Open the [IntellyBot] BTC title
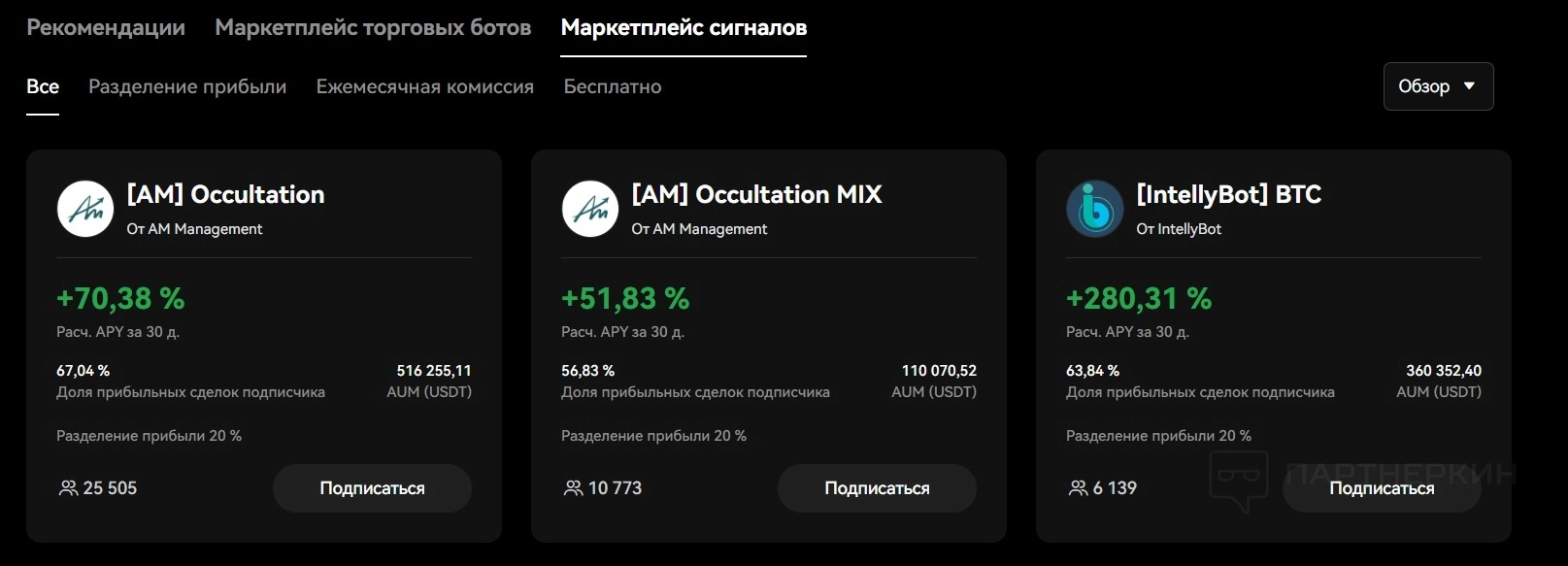This screenshot has height=566, width=1568. [x=1228, y=194]
